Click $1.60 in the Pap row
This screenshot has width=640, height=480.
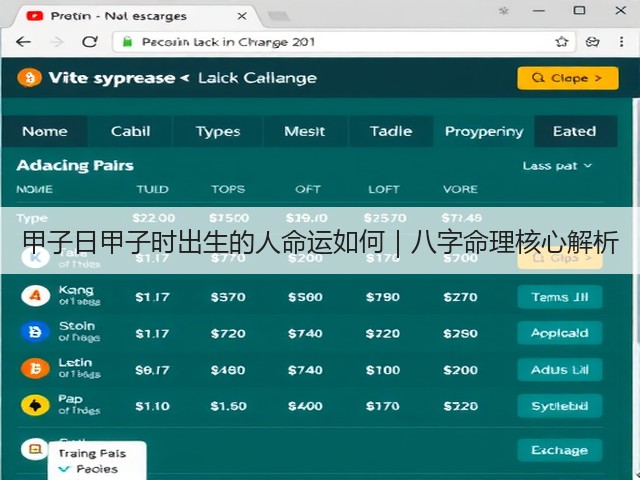pyautogui.click(x=229, y=406)
